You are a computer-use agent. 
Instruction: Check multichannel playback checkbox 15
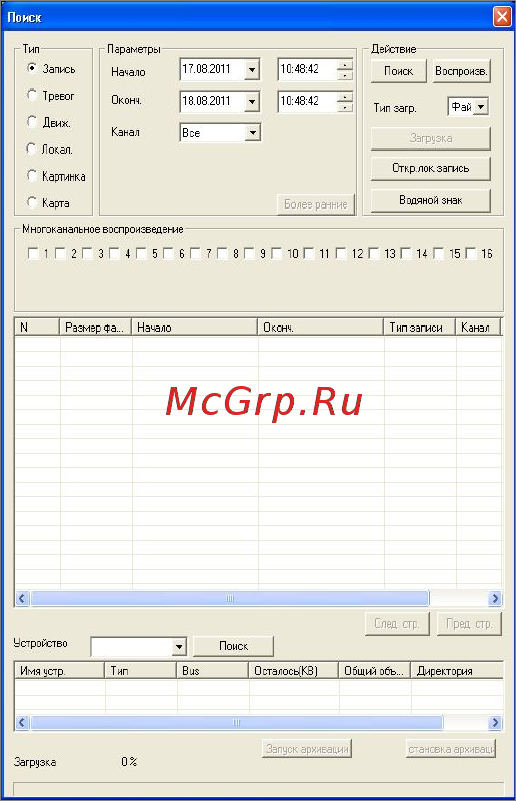438,253
